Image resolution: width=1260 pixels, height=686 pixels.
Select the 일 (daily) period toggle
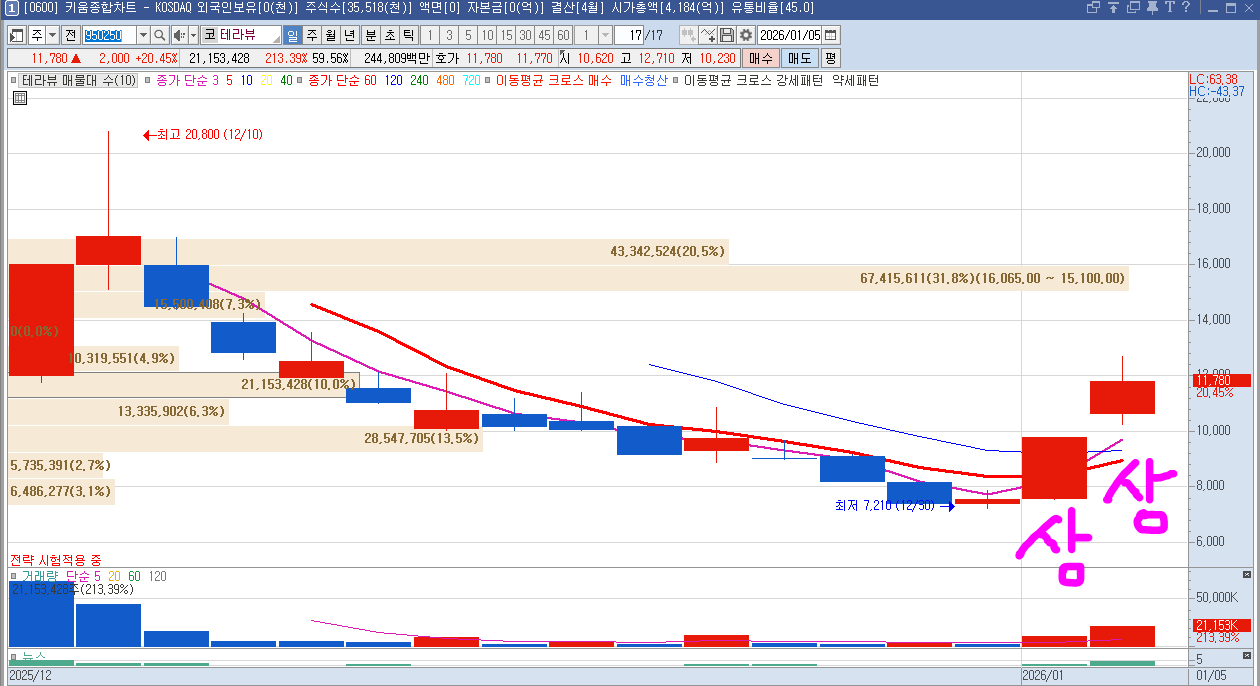coord(292,35)
